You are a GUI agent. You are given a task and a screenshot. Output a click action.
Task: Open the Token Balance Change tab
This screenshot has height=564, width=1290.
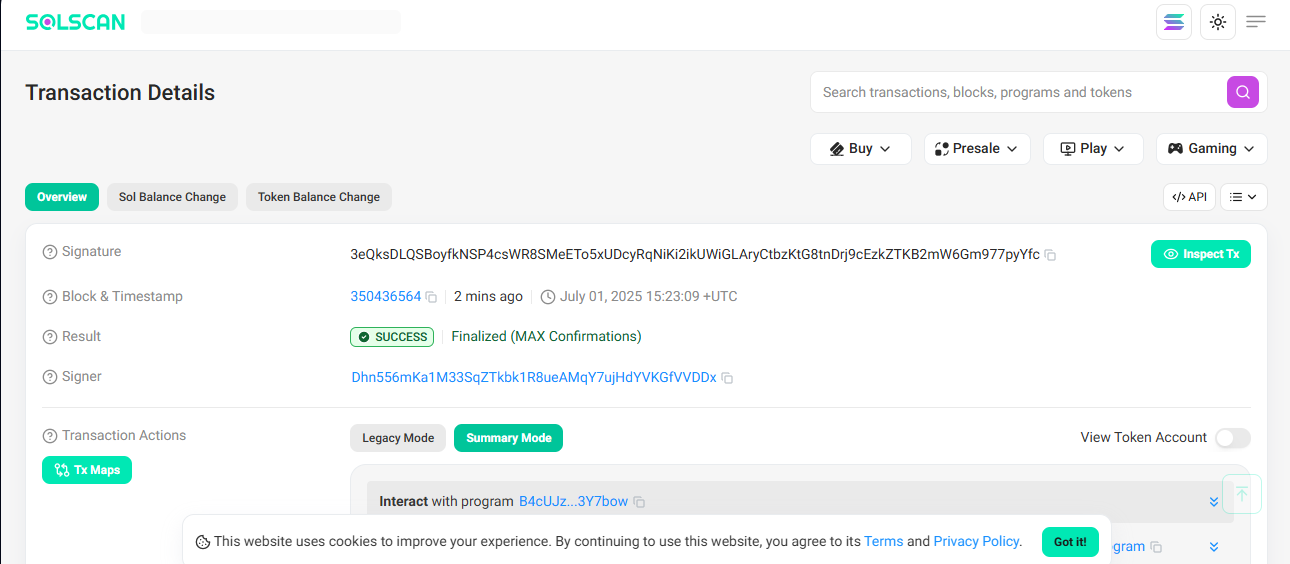click(318, 197)
